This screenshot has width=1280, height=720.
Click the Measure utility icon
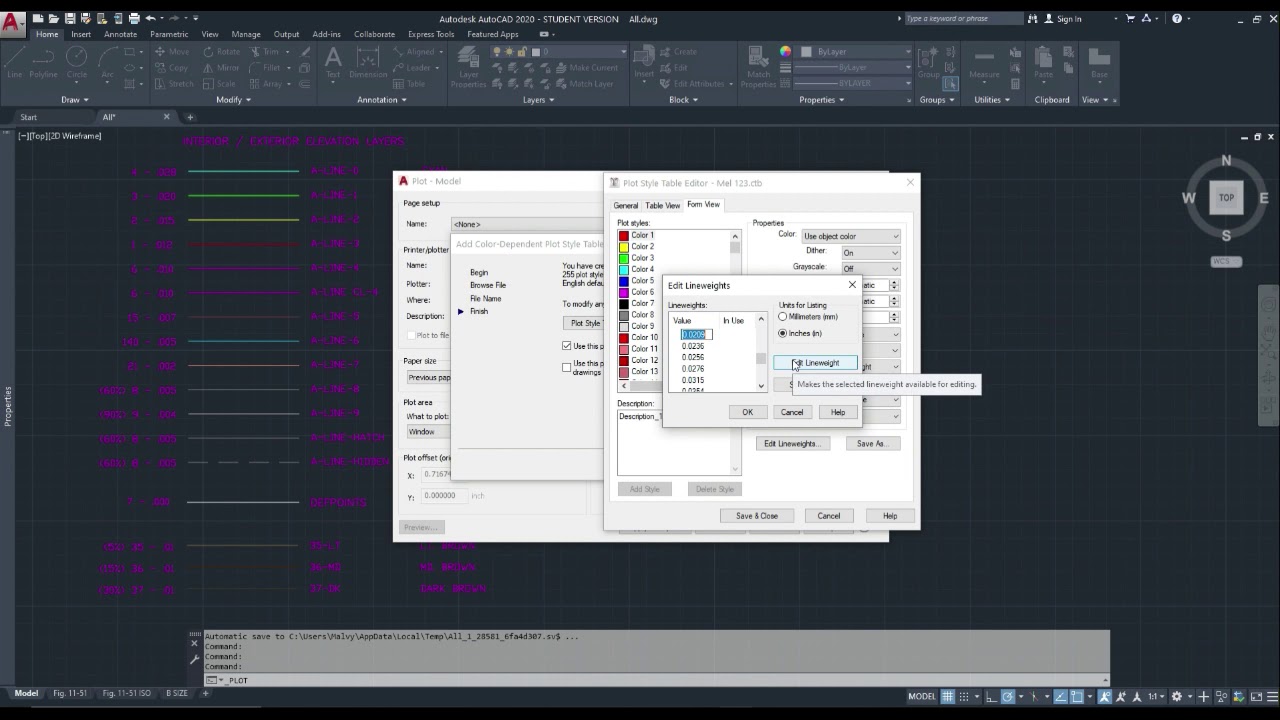[x=984, y=62]
